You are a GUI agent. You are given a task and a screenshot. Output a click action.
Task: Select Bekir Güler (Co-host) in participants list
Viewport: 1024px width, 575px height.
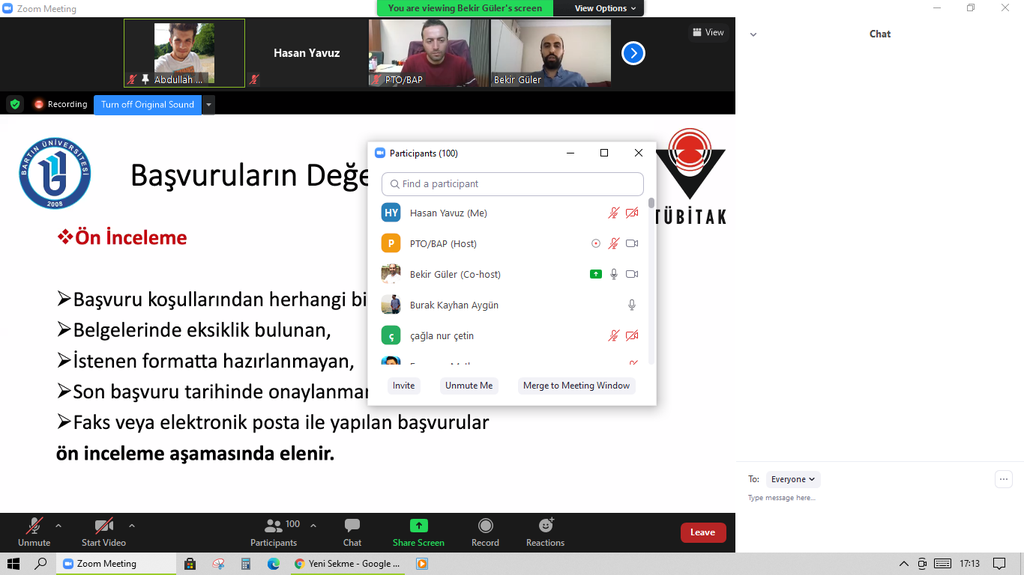click(455, 274)
